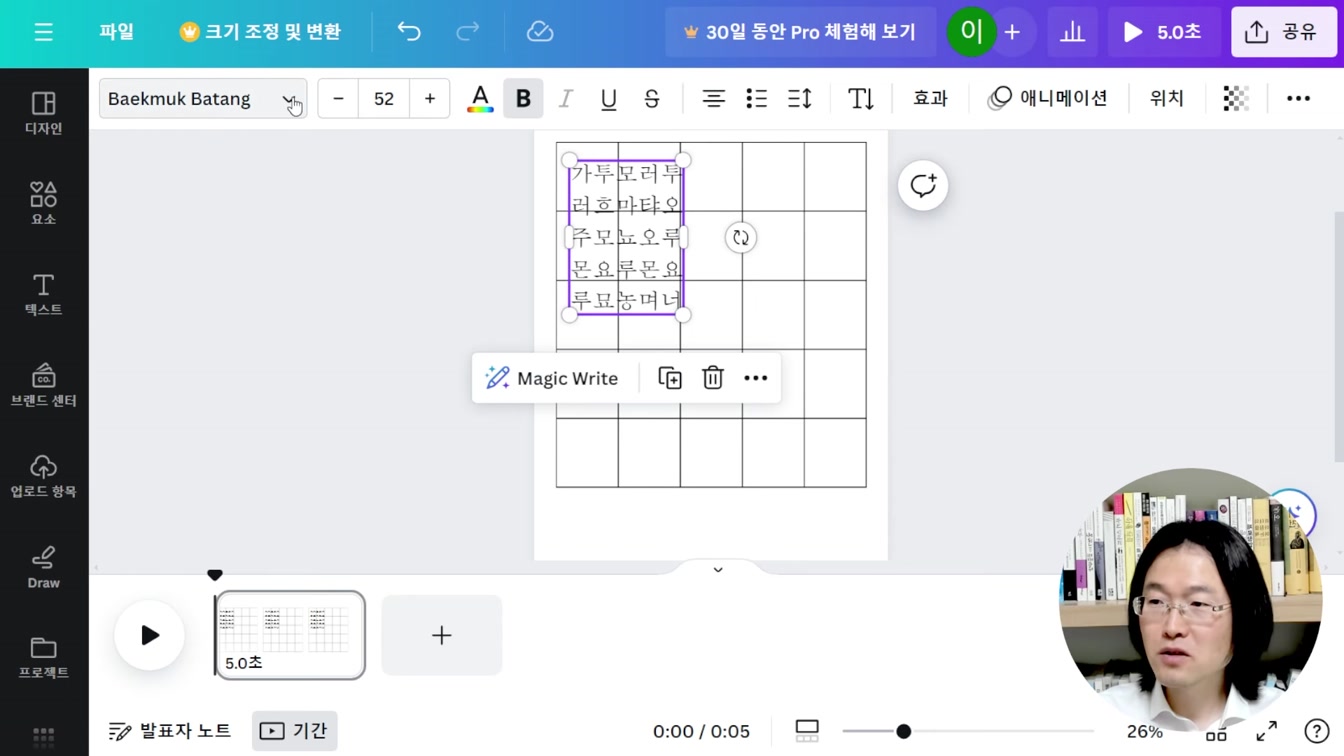Click the rotate handle icon

click(x=741, y=238)
